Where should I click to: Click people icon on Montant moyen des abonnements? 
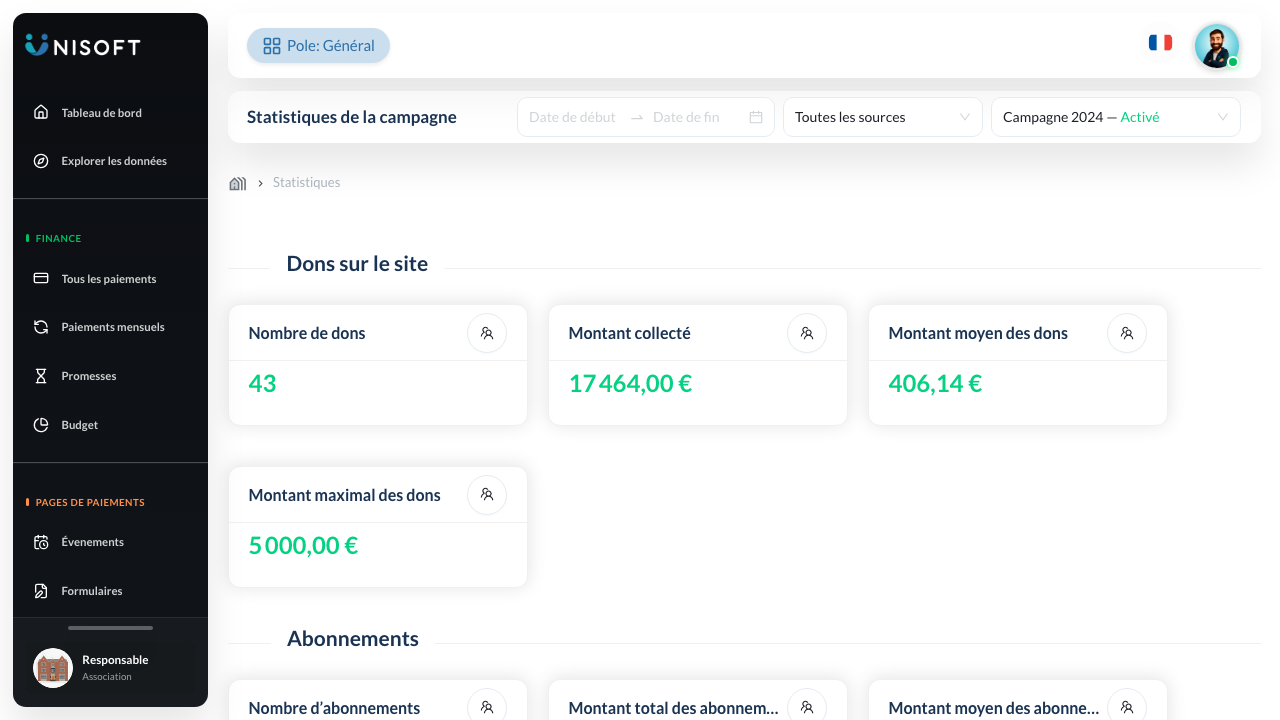(x=1127, y=707)
